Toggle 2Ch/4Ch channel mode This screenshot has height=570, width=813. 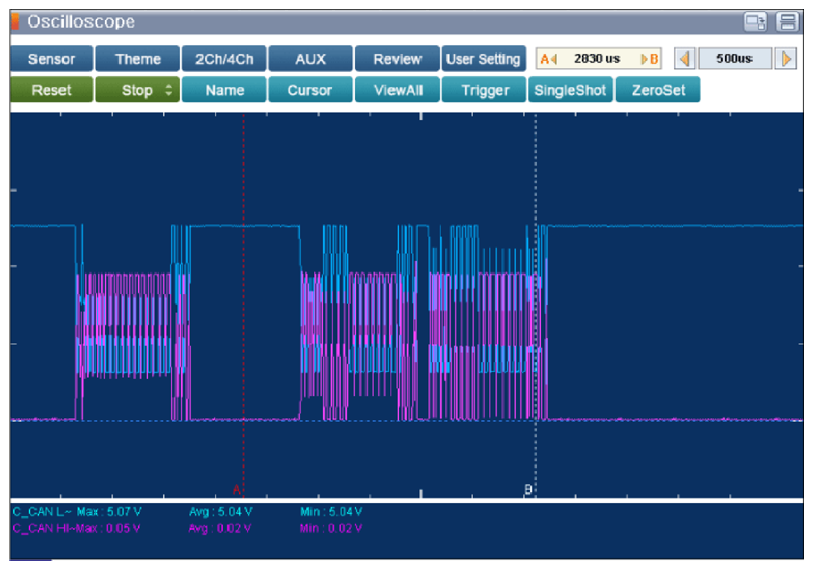coord(223,59)
